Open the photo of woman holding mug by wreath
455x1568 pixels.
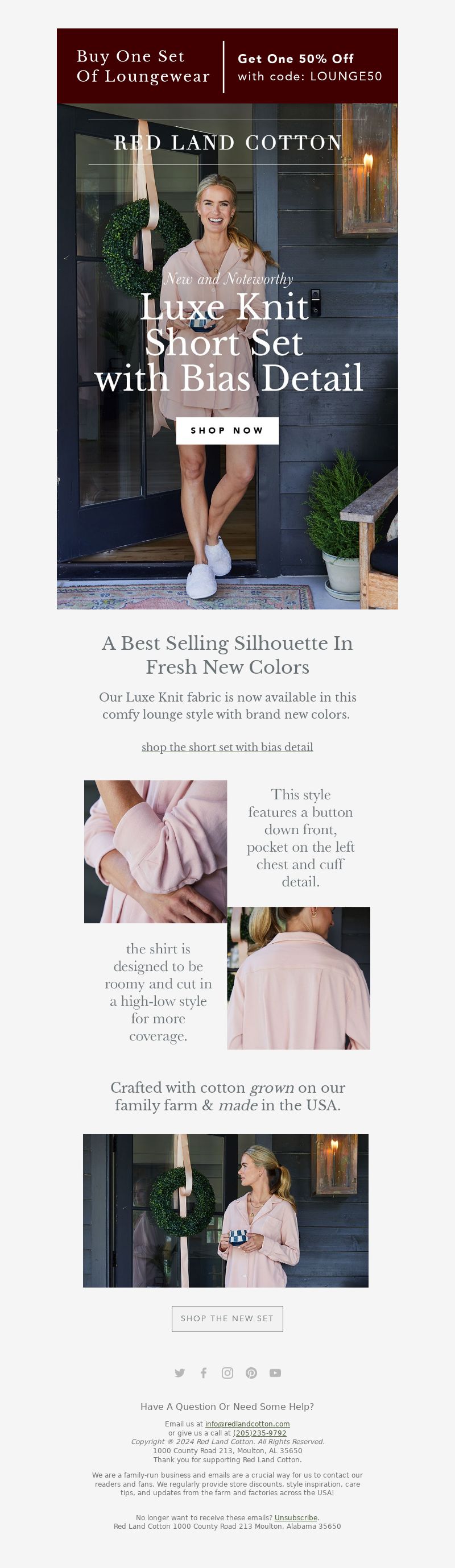tap(225, 1210)
